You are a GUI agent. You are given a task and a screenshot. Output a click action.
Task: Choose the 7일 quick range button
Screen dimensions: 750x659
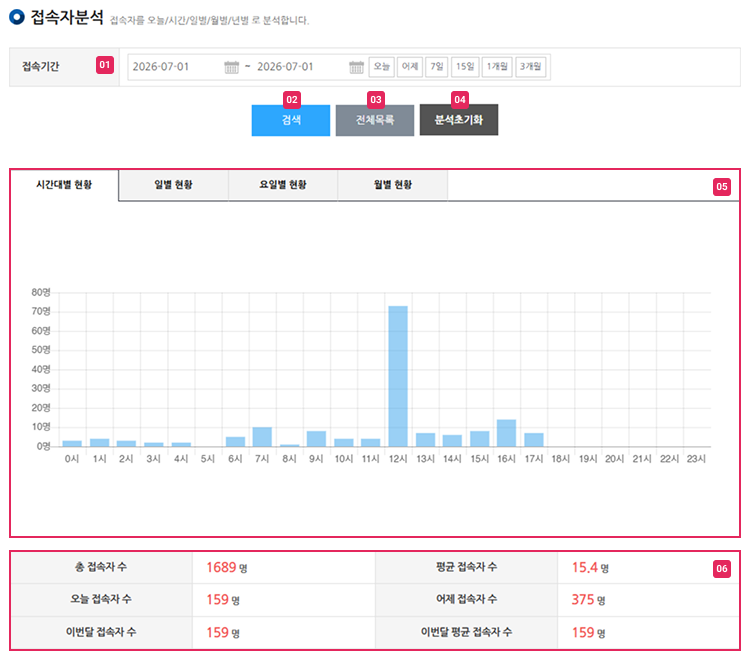[437, 66]
